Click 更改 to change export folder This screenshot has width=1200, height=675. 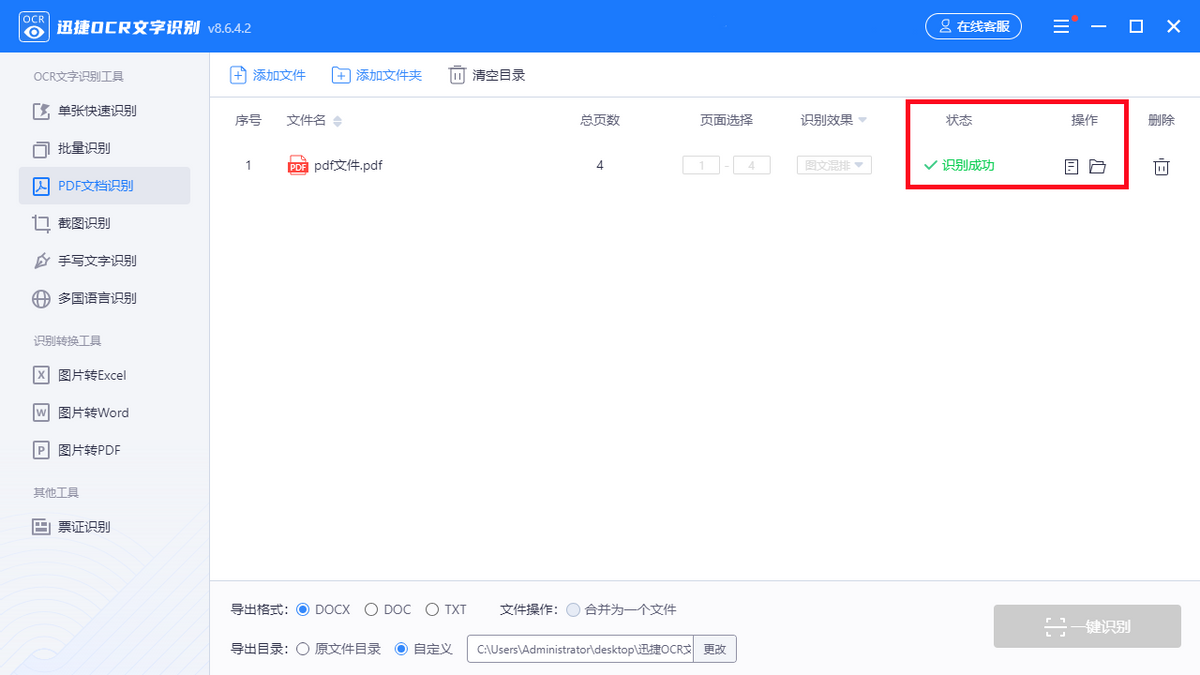[x=715, y=649]
